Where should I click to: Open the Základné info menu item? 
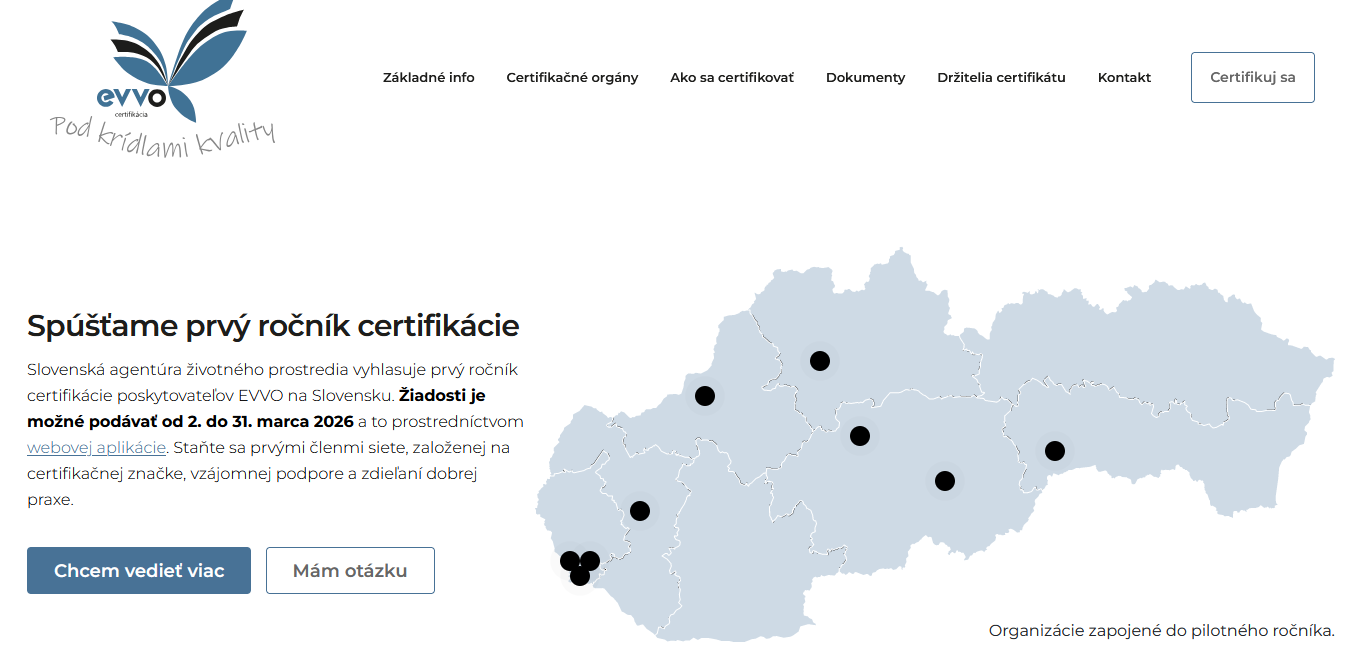click(x=428, y=78)
